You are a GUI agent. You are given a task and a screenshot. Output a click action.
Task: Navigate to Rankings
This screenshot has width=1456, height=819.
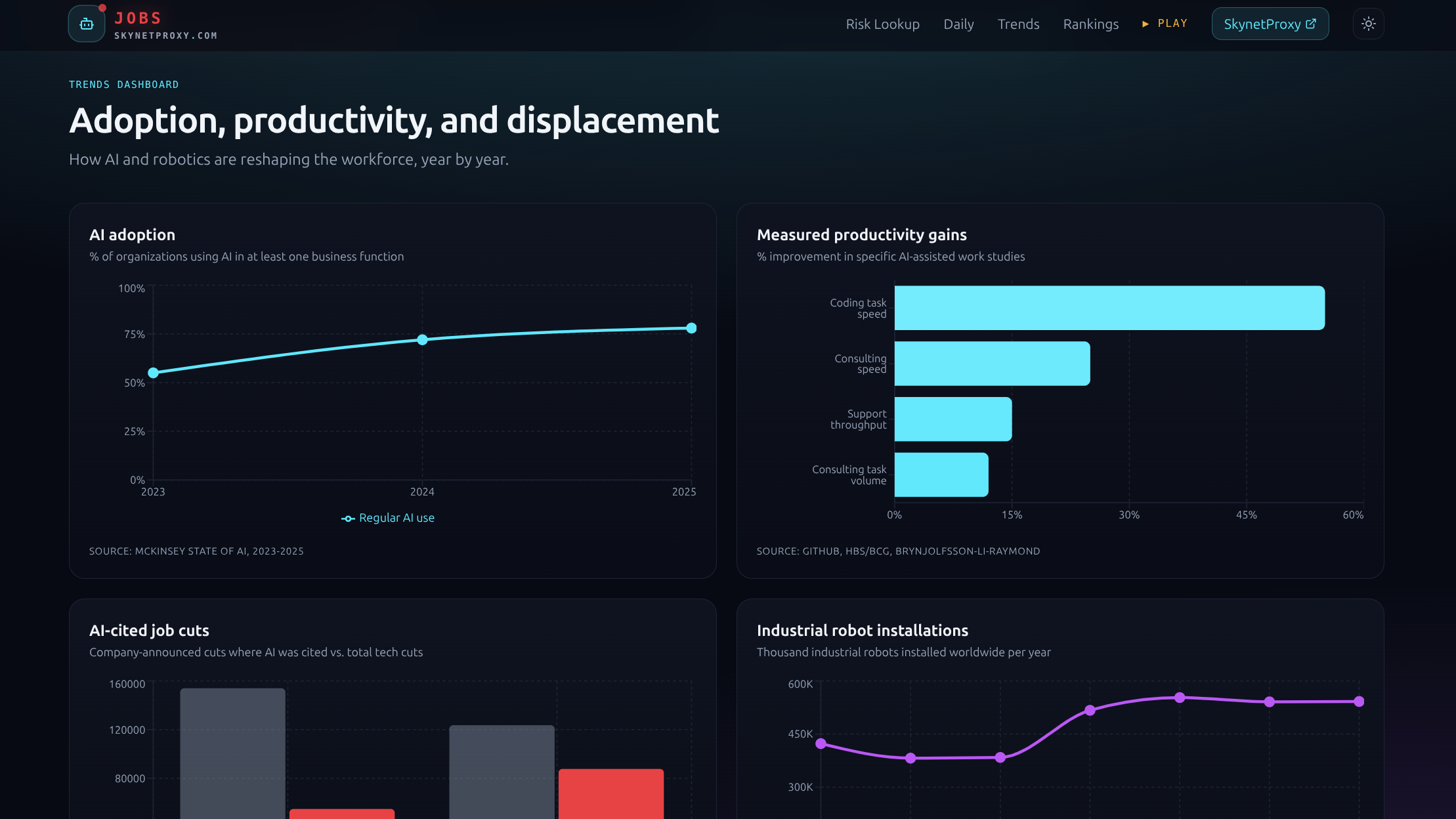pyautogui.click(x=1090, y=24)
